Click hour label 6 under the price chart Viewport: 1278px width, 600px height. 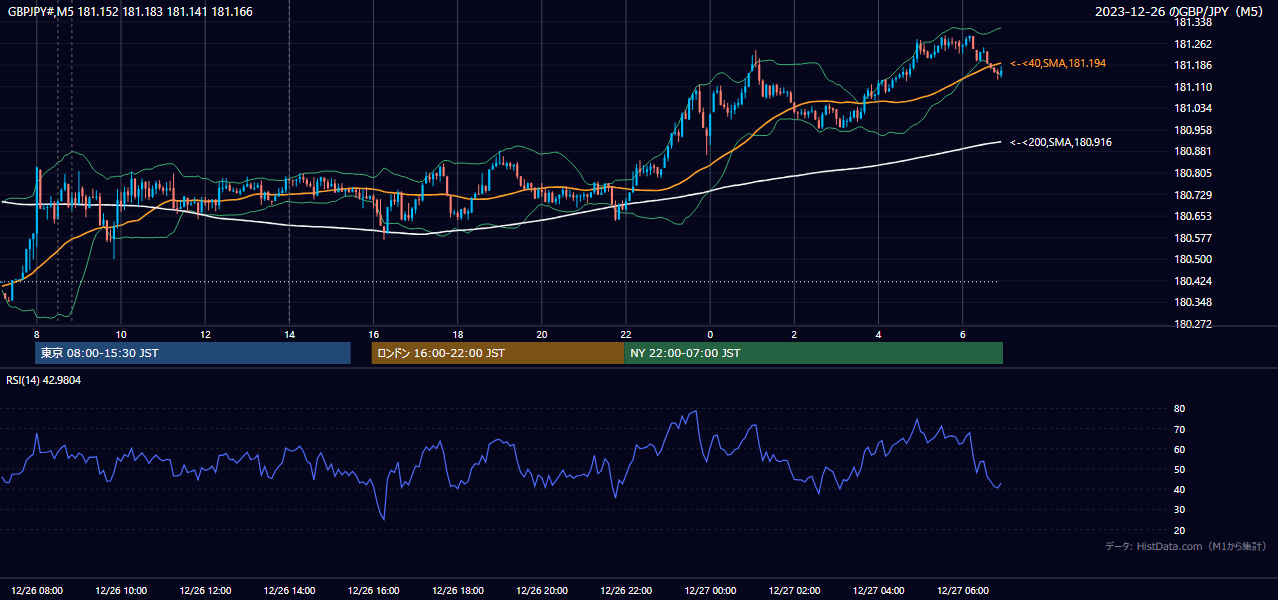coord(962,334)
